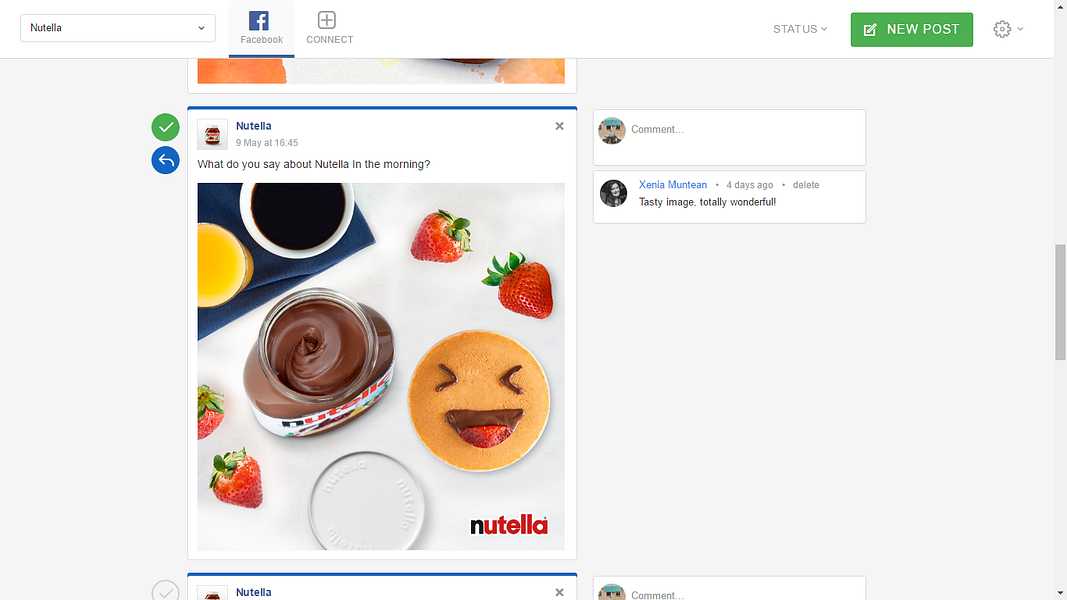1067x600 pixels.
Task: Open the Nutella breakfast image
Action: [x=381, y=366]
